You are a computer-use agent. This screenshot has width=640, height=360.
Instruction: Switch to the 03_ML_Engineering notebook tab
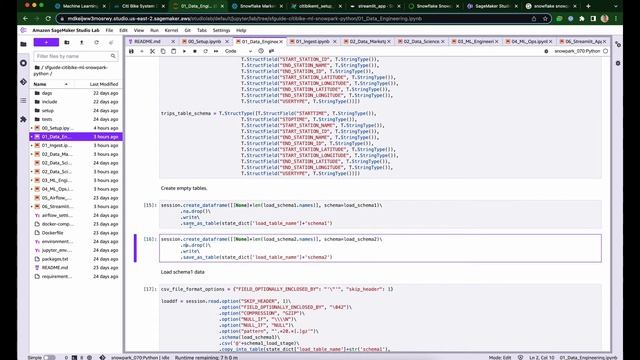tap(475, 42)
